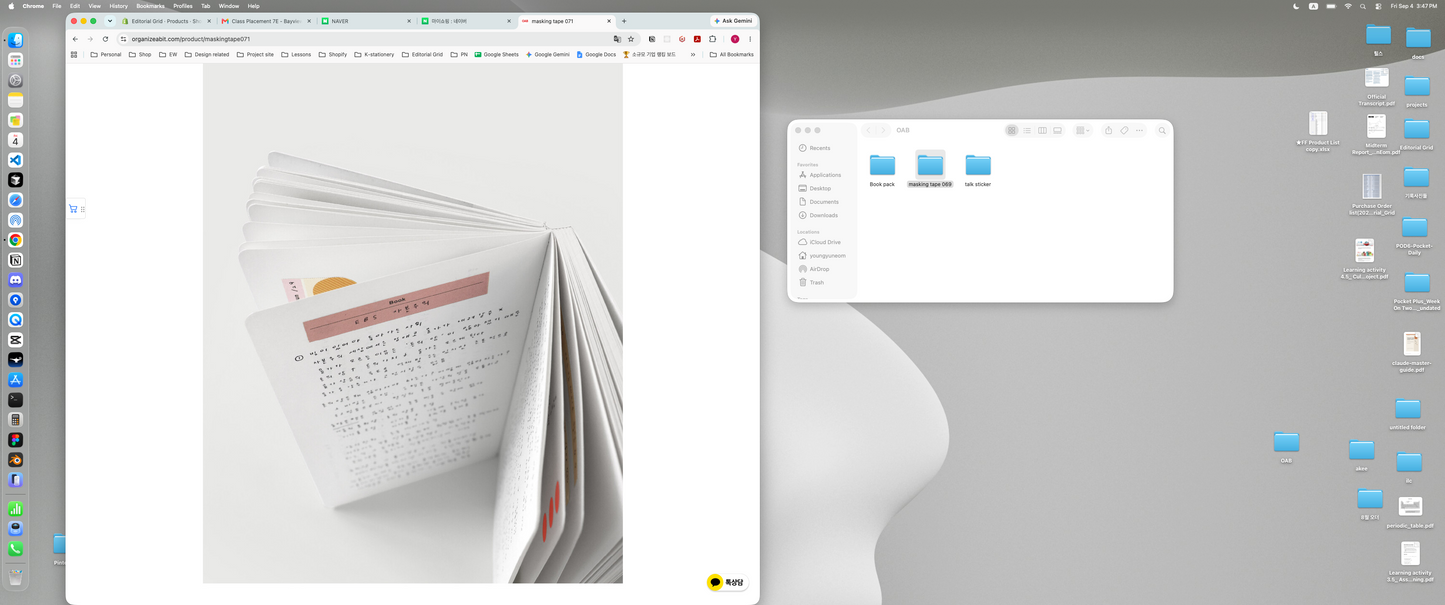Screen dimensions: 1445x605
Task: Click the Wi-Fi icon in the menu bar
Action: [1347, 6]
